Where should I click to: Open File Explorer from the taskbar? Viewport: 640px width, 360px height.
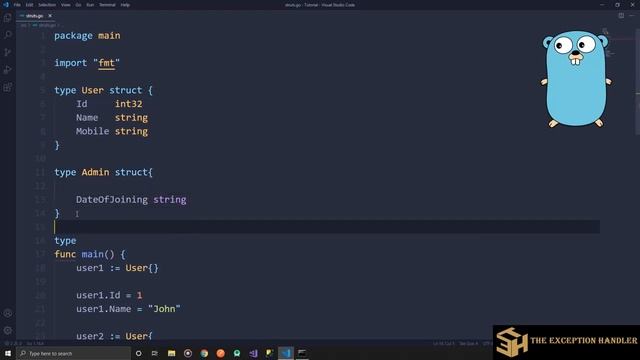171,353
